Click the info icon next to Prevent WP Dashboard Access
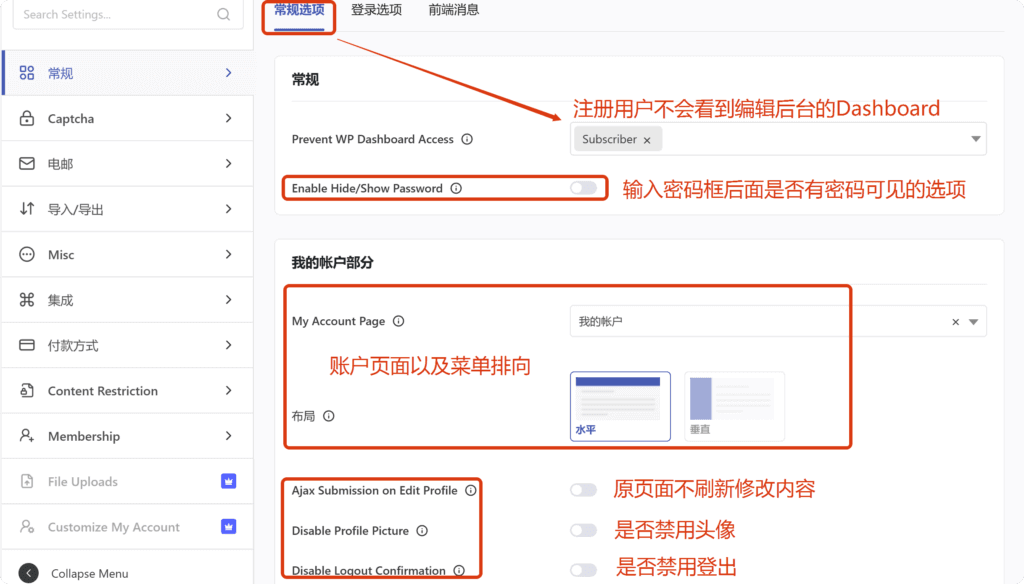This screenshot has height=584, width=1024. pyautogui.click(x=467, y=139)
